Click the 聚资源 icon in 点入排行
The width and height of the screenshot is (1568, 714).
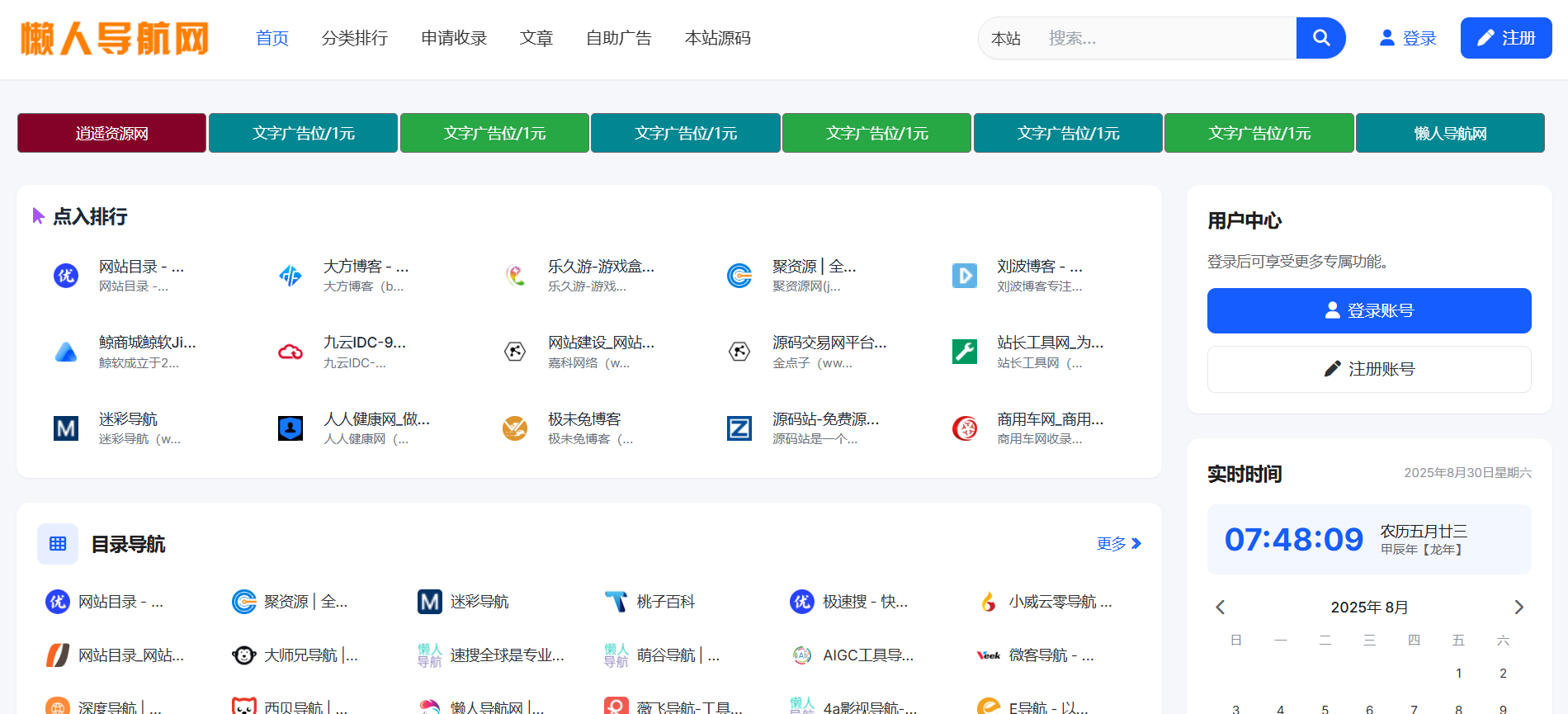[739, 276]
